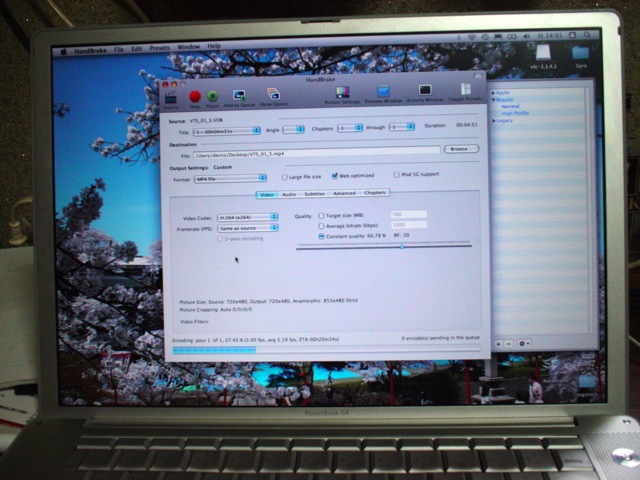Click the Target size value field showing 700
640x480 pixels.
click(x=409, y=214)
